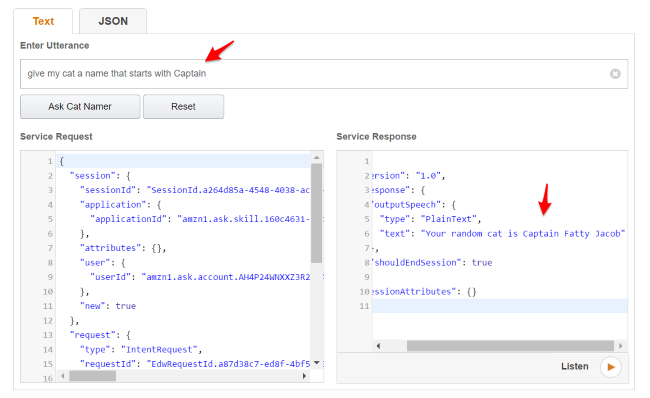The image size is (650, 398).
Task: Clear the utterance with the X icon
Action: (615, 74)
